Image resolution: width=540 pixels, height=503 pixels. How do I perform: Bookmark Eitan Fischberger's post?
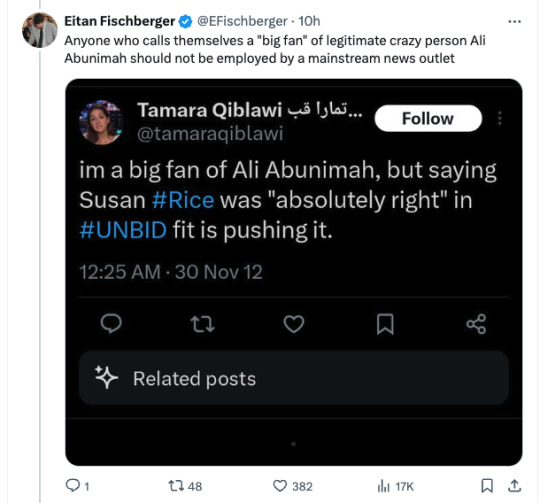[487, 486]
